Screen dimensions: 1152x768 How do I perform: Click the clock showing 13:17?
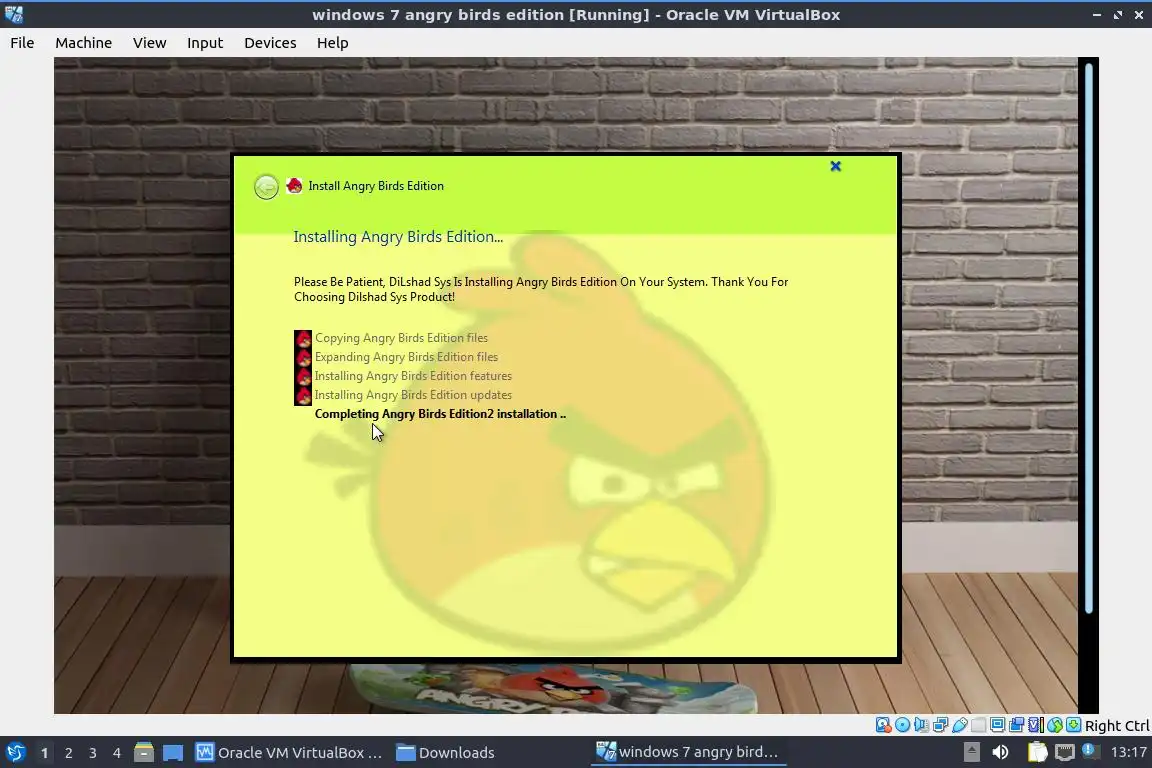tap(1128, 752)
